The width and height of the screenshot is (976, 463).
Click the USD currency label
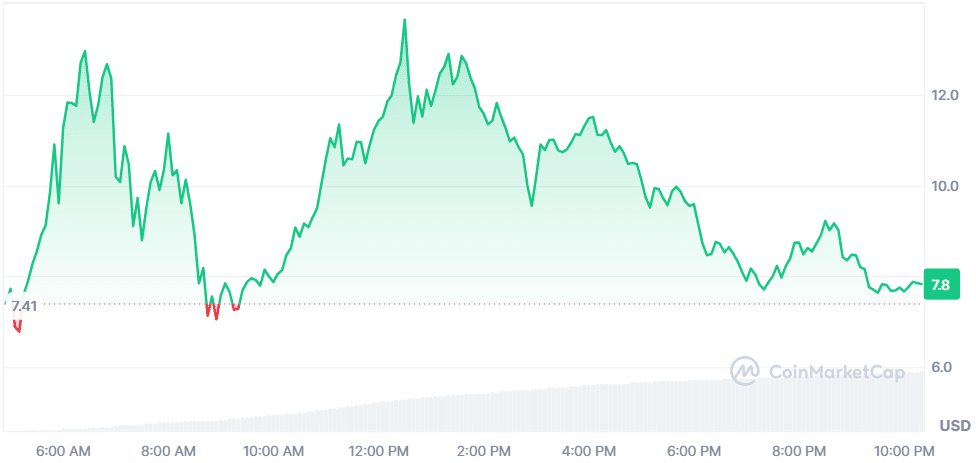pyautogui.click(x=954, y=425)
